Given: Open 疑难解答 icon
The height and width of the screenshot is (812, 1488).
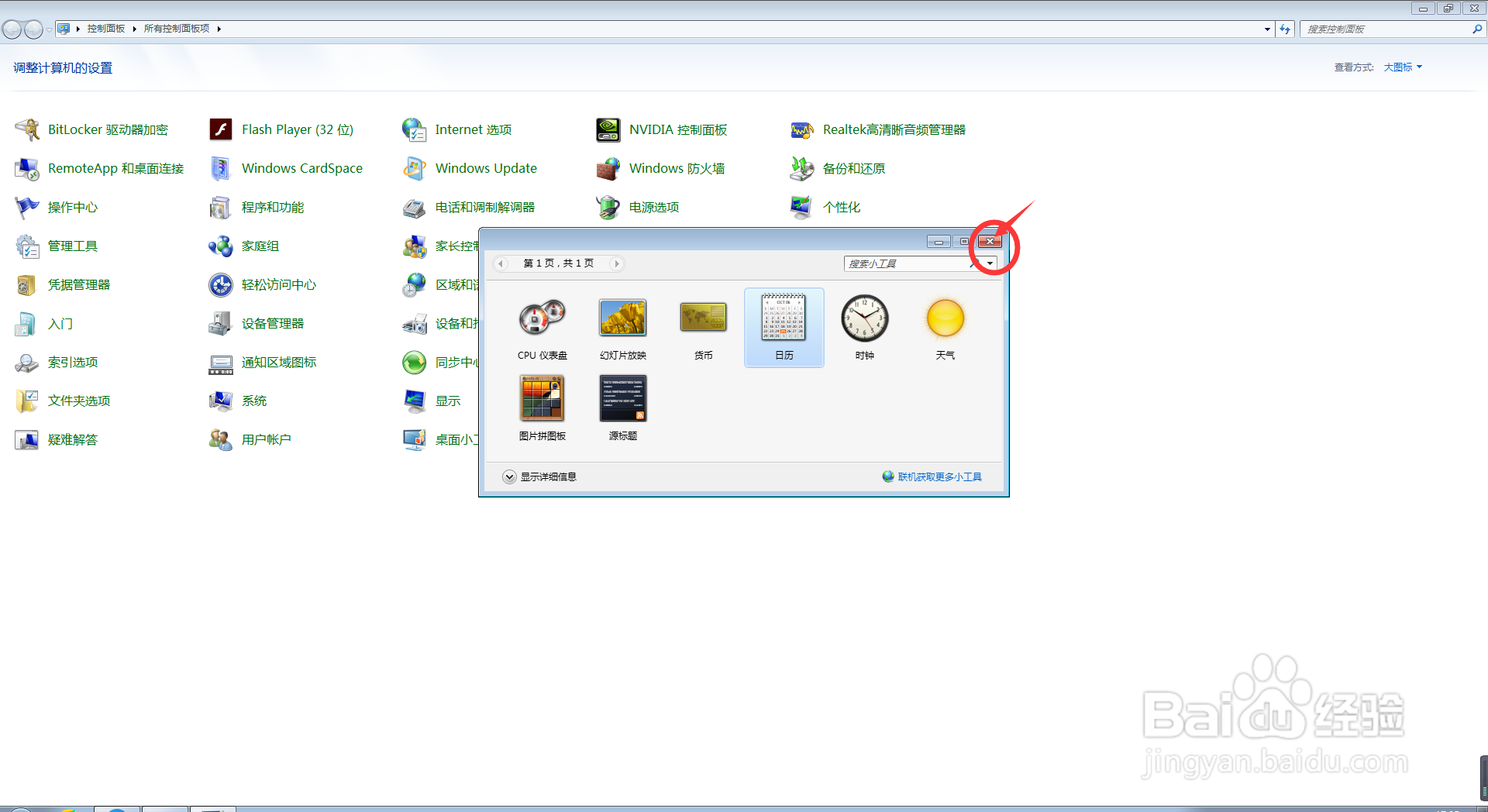Looking at the screenshot, I should tap(27, 439).
